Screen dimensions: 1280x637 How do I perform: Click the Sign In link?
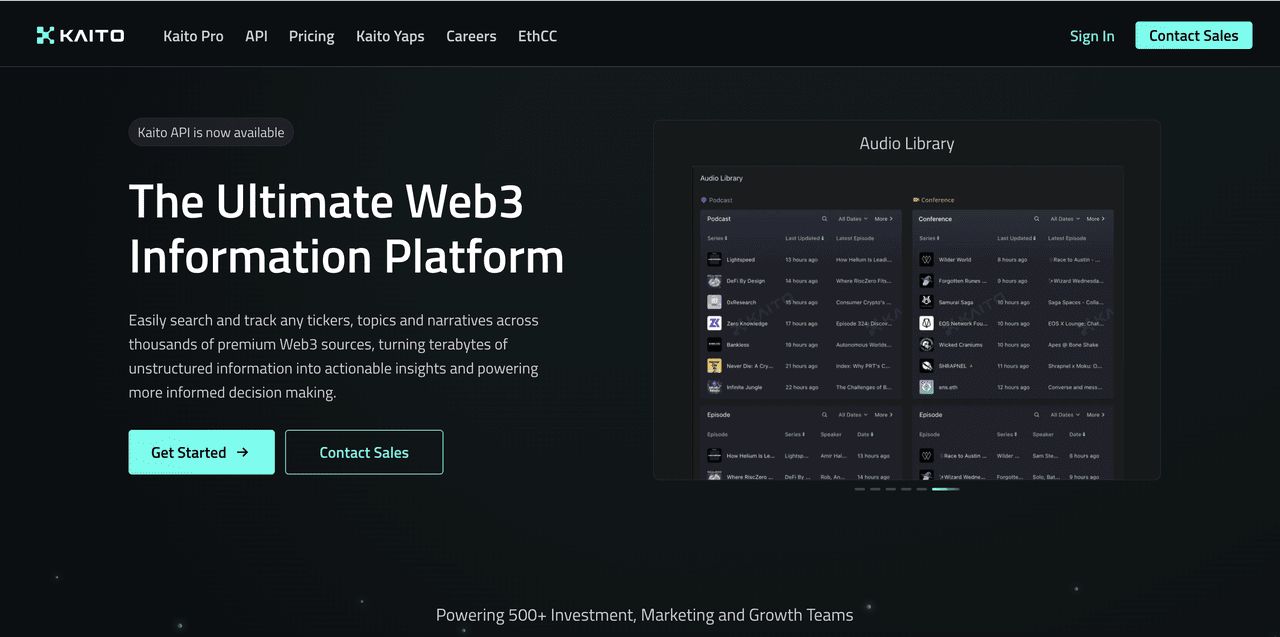[x=1091, y=36]
